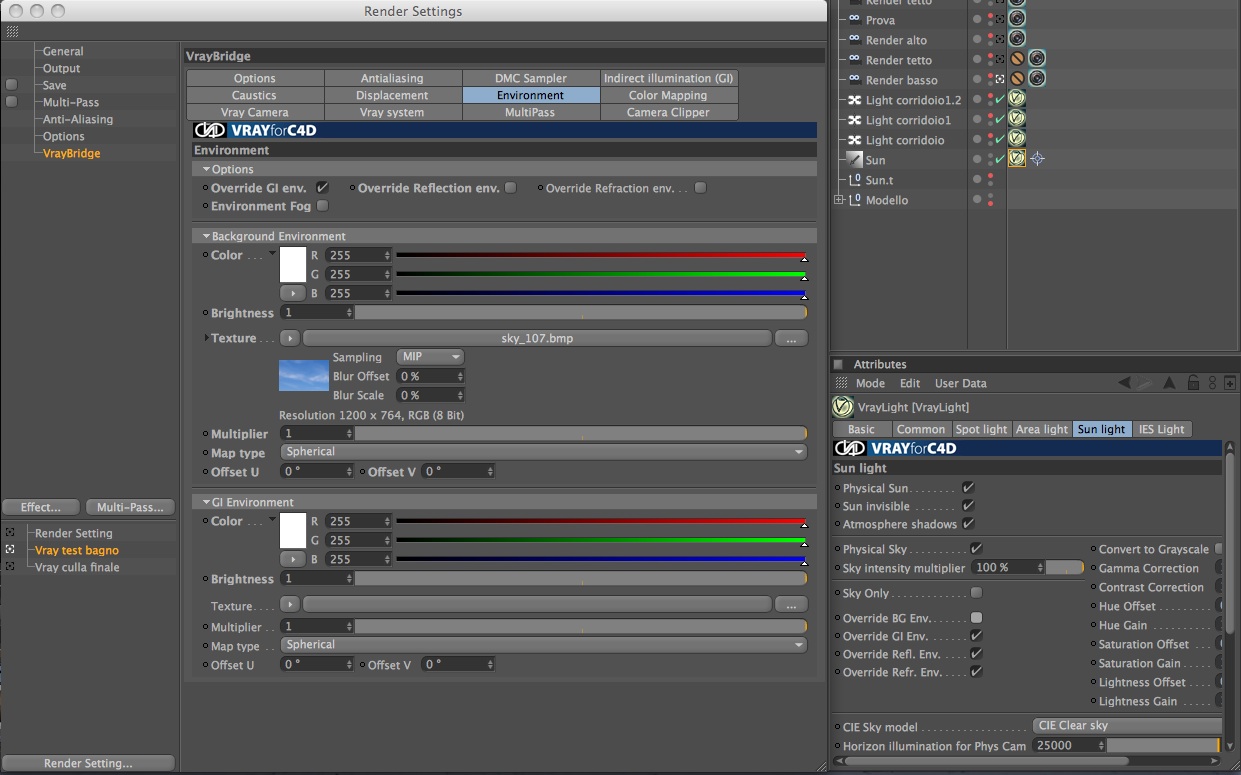
Task: Select the Light corridoio1 object icon
Action: tap(855, 119)
